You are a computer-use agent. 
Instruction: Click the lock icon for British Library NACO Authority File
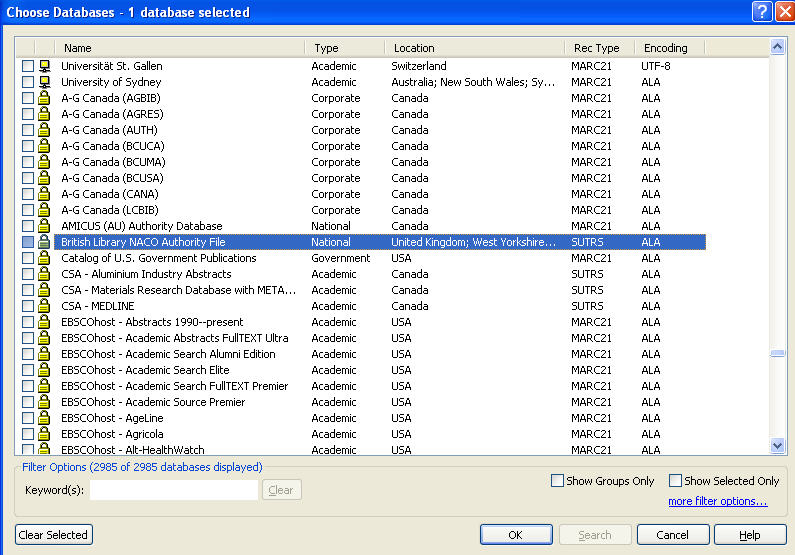(45, 242)
